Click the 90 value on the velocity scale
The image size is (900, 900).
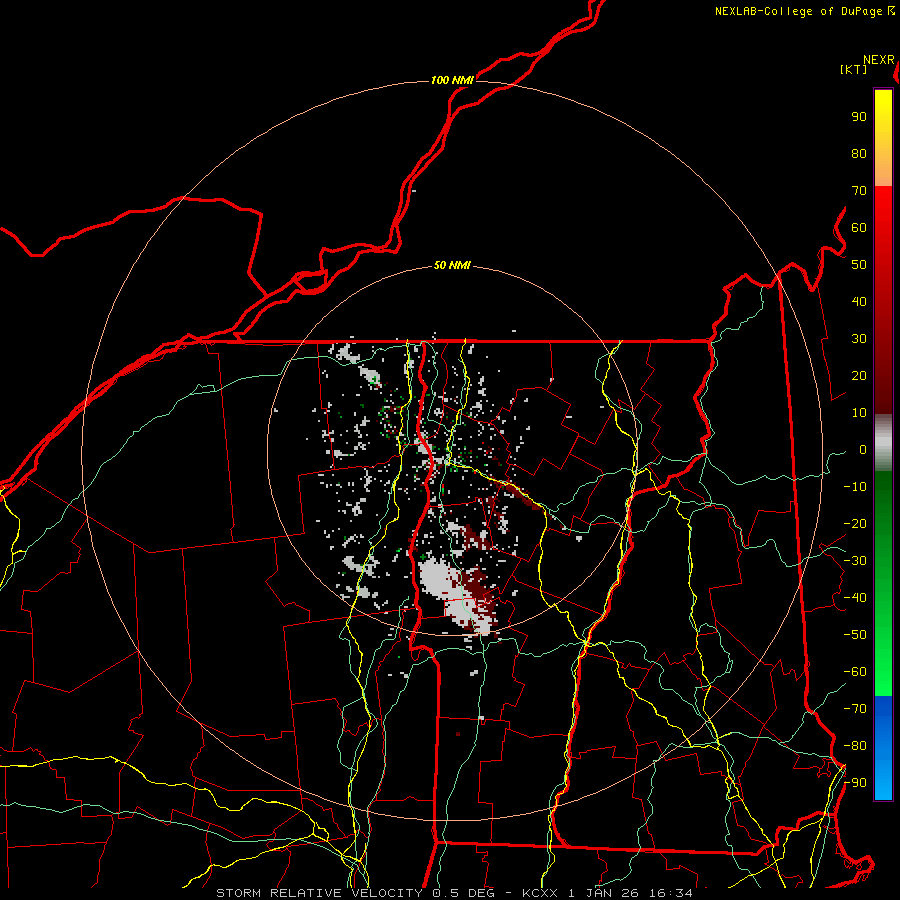click(x=859, y=117)
